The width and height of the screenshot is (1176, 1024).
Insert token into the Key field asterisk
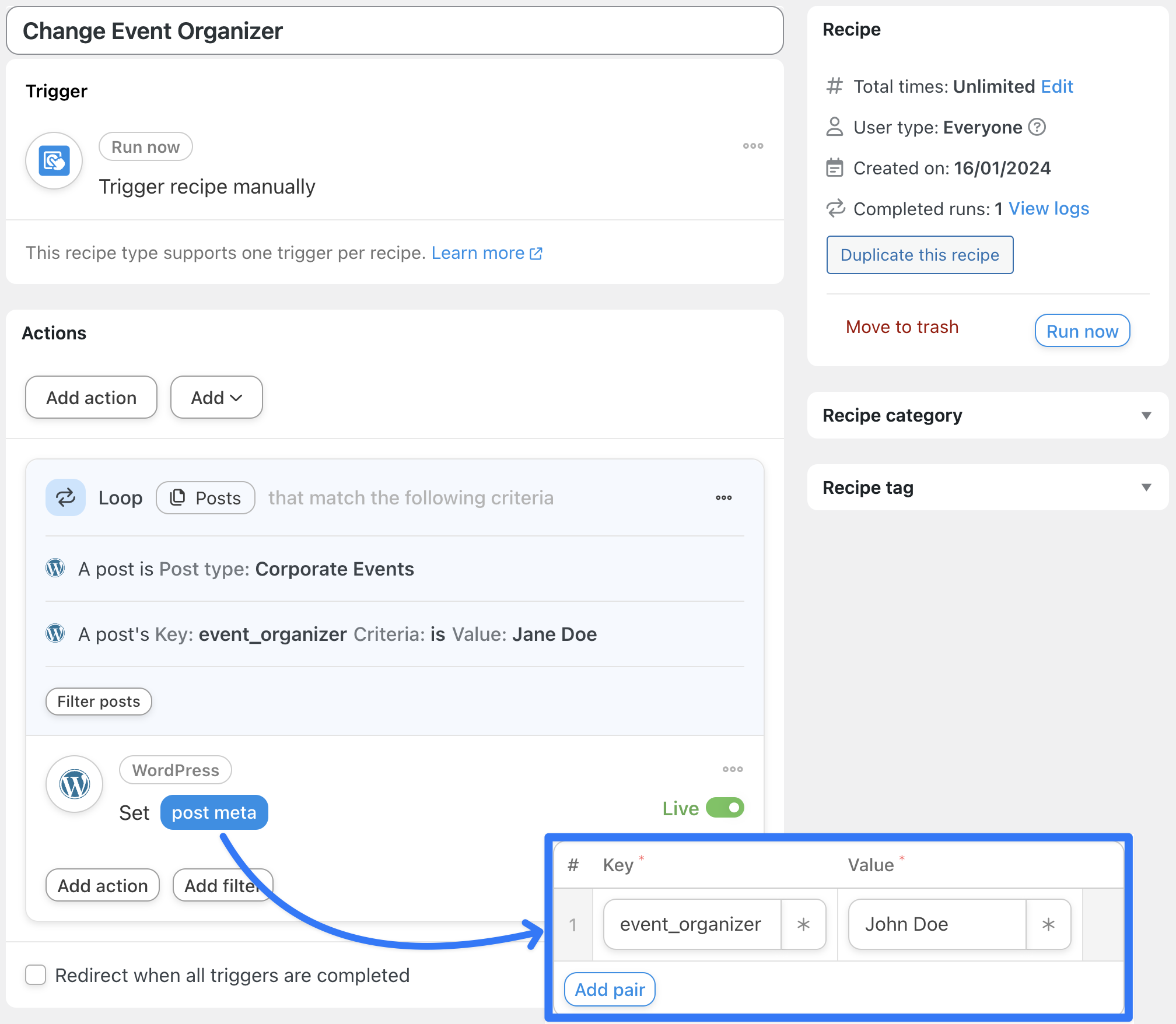point(803,924)
